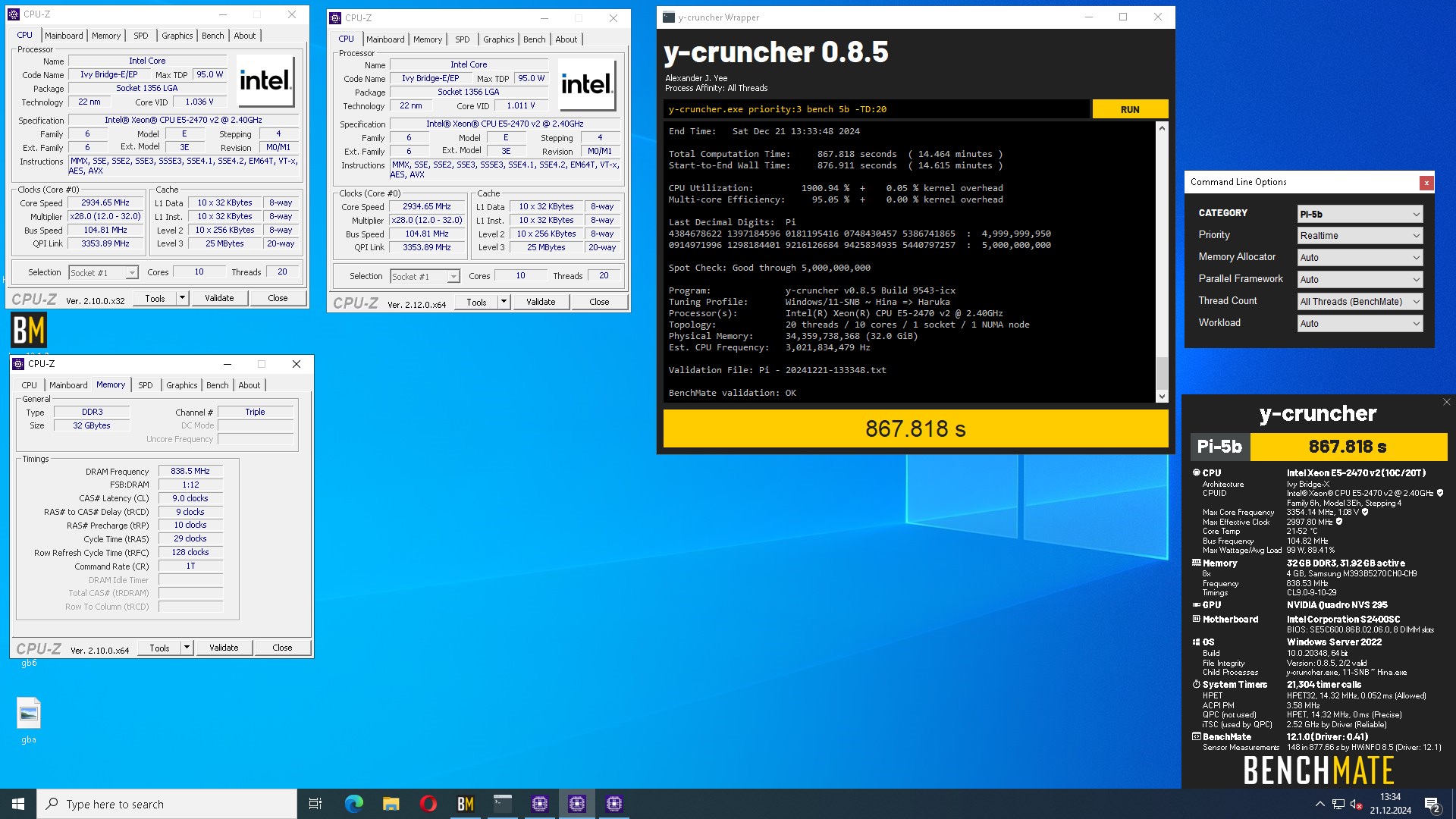Close the Command Line Options panel
The height and width of the screenshot is (819, 1456).
[x=1426, y=183]
